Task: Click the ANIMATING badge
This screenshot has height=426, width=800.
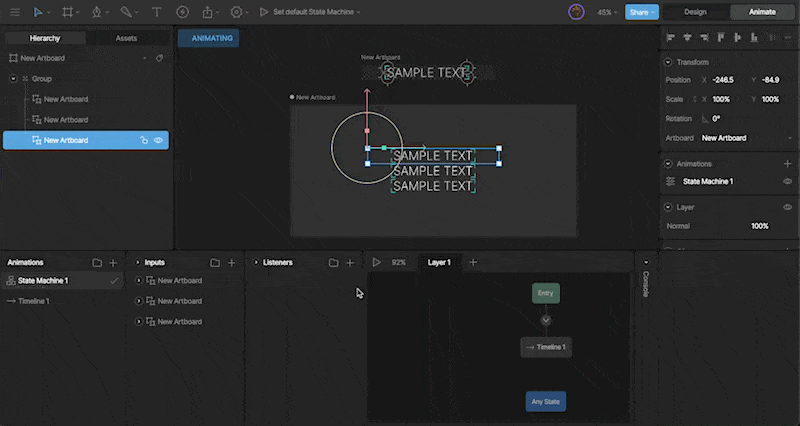Action: 208,38
